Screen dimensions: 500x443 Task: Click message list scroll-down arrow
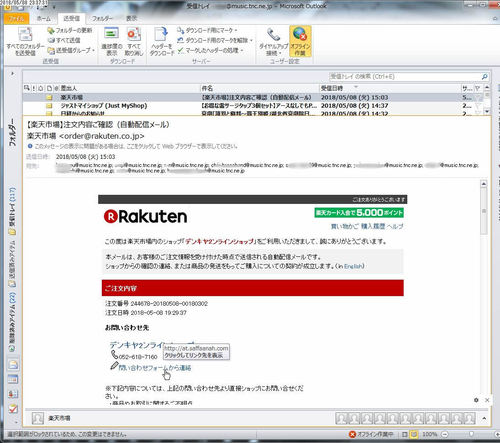[487, 111]
